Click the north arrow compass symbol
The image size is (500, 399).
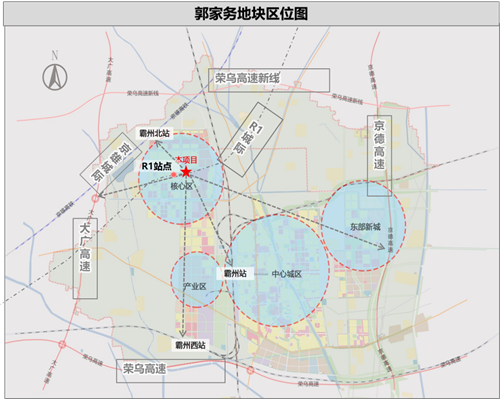pos(55,77)
